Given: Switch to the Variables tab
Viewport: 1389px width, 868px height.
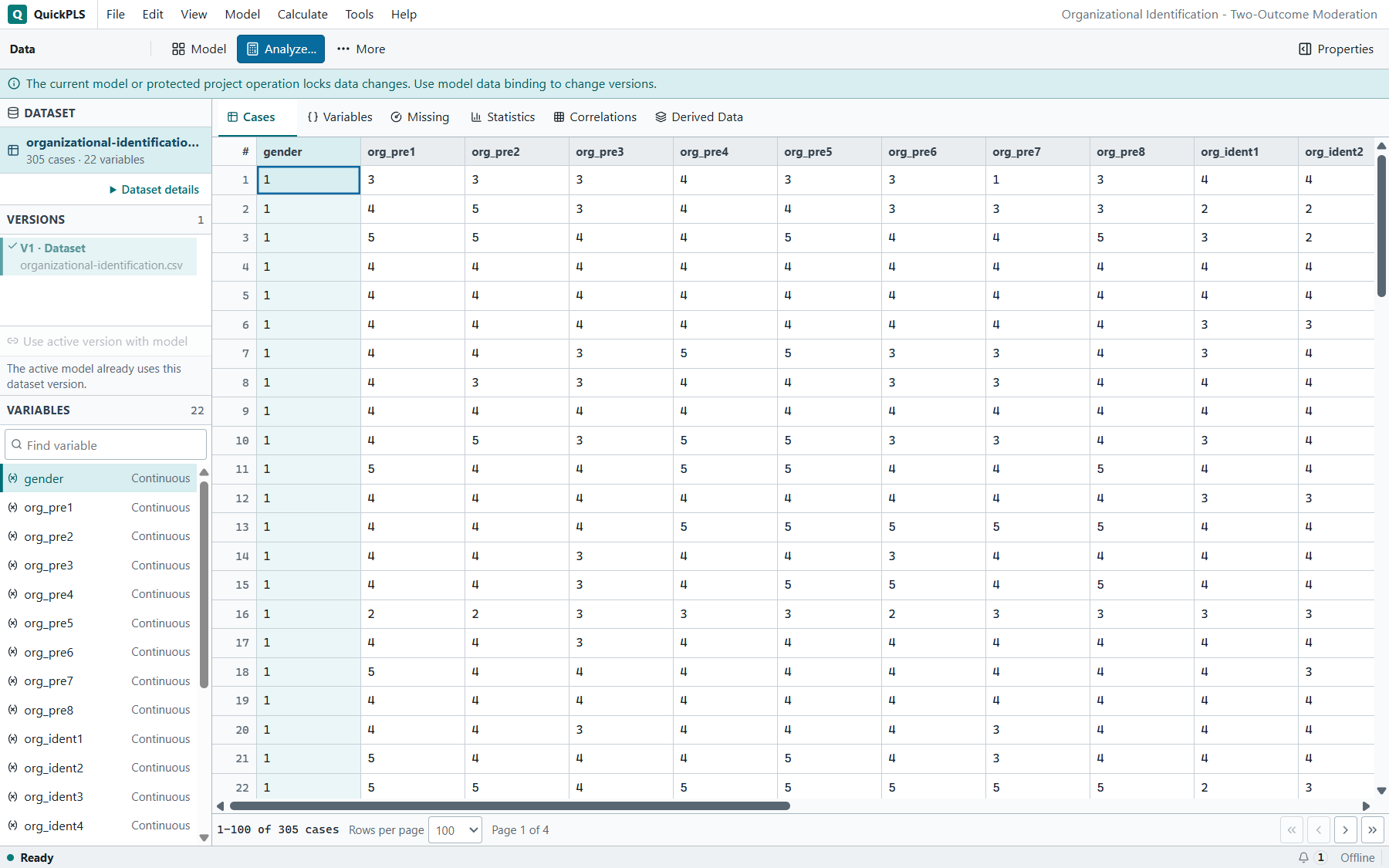Looking at the screenshot, I should 340,117.
